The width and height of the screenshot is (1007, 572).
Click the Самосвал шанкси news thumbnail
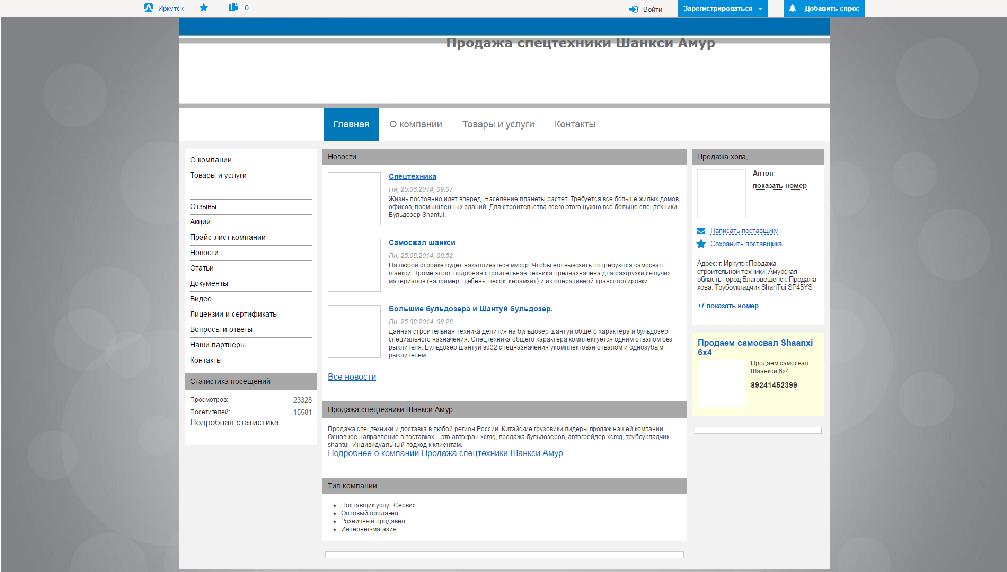tap(354, 264)
